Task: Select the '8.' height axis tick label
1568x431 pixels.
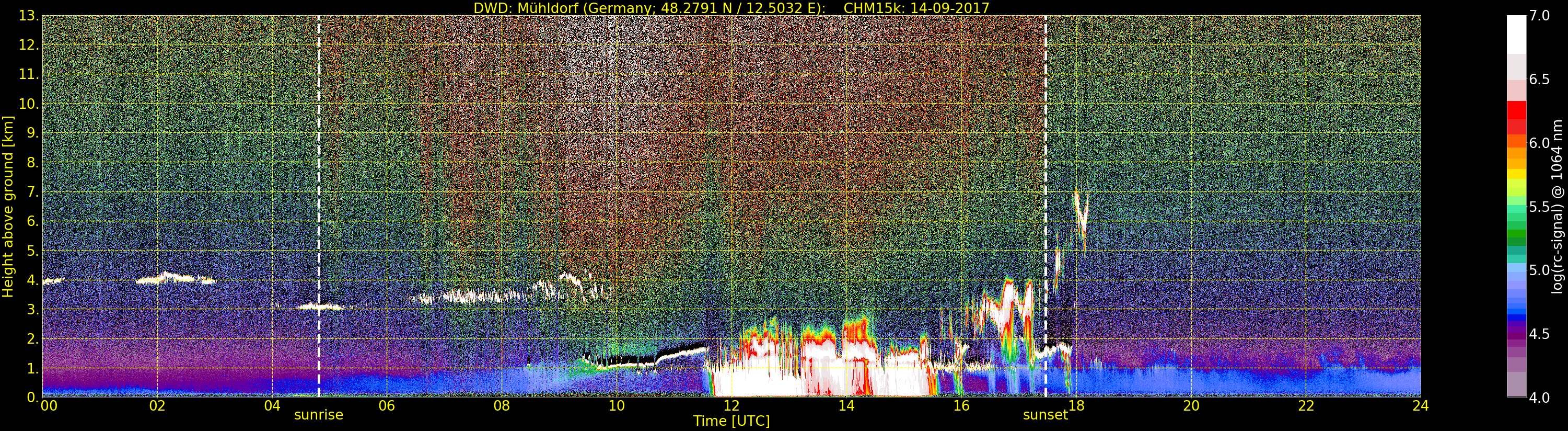Action: 32,163
